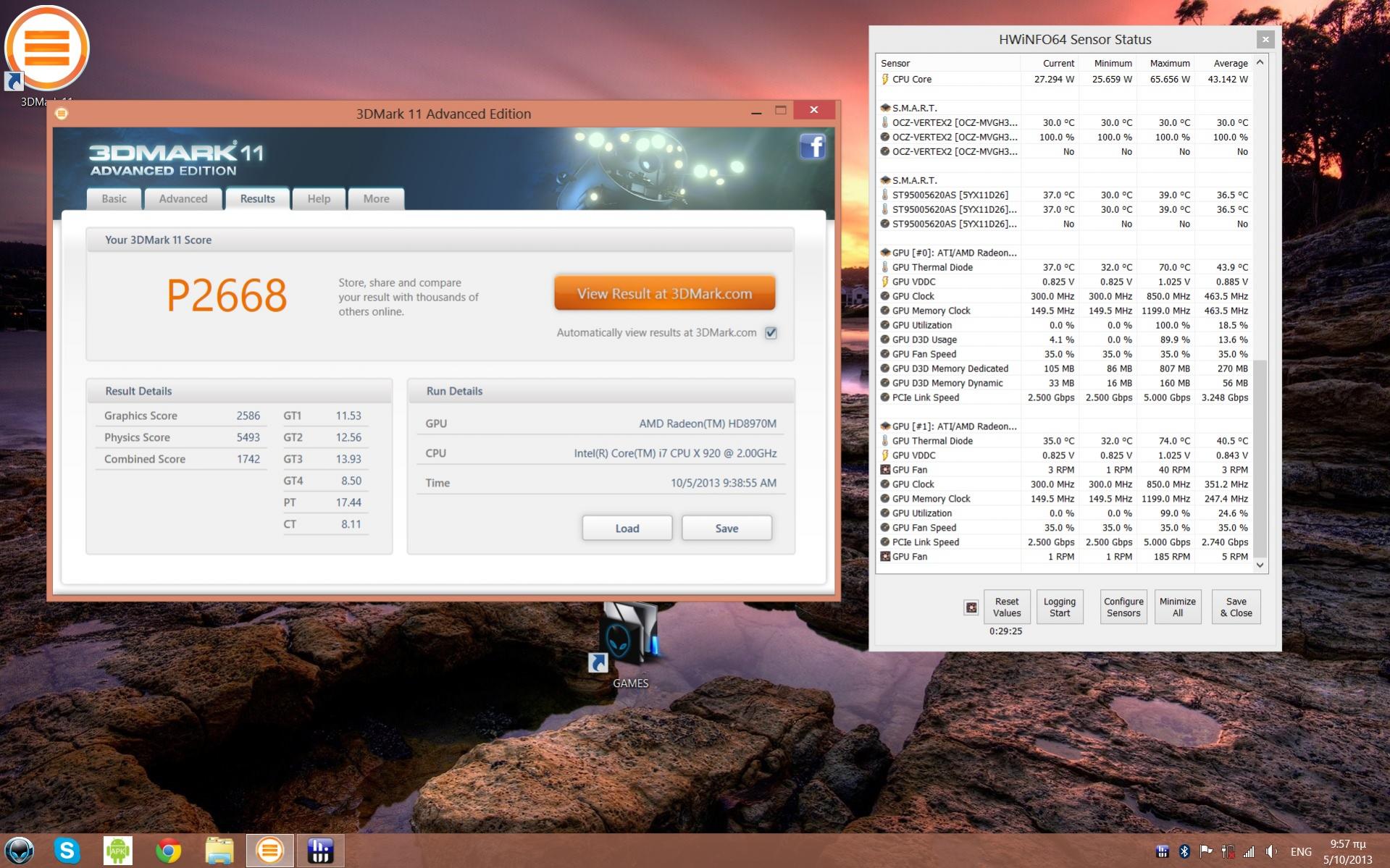Viewport: 1390px width, 868px height.
Task: Click the CPU Core power icon
Action: [x=884, y=79]
